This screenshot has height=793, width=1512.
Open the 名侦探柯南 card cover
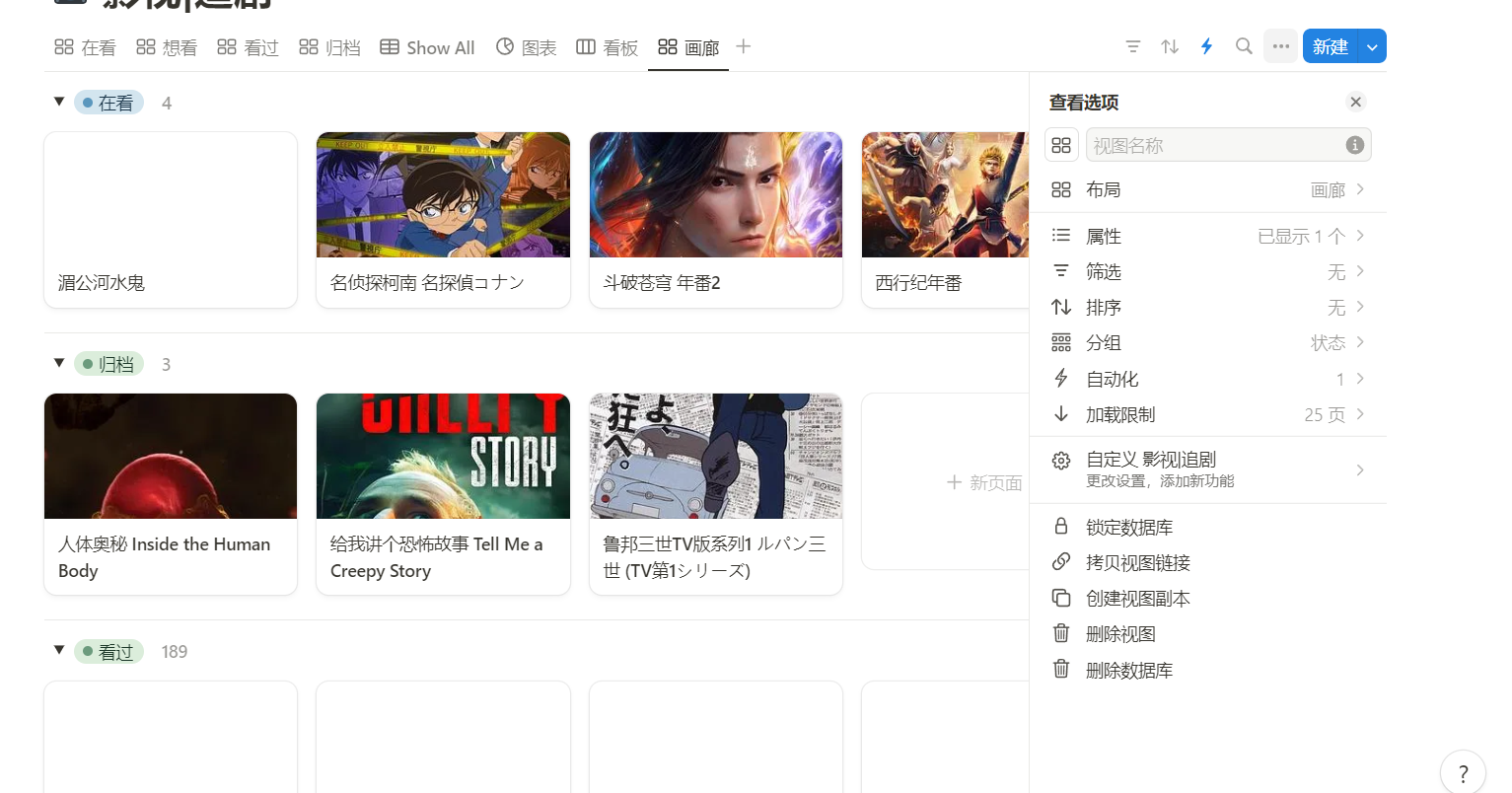point(443,194)
